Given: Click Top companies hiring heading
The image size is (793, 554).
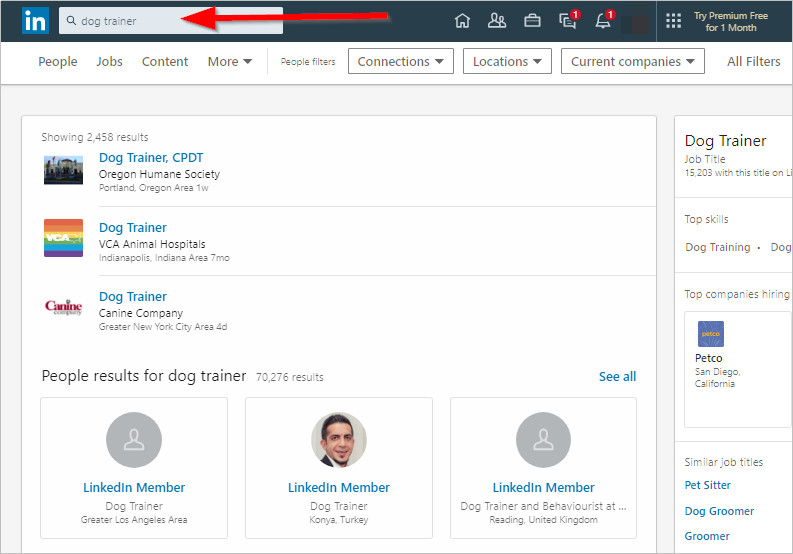Looking at the screenshot, I should [x=737, y=294].
